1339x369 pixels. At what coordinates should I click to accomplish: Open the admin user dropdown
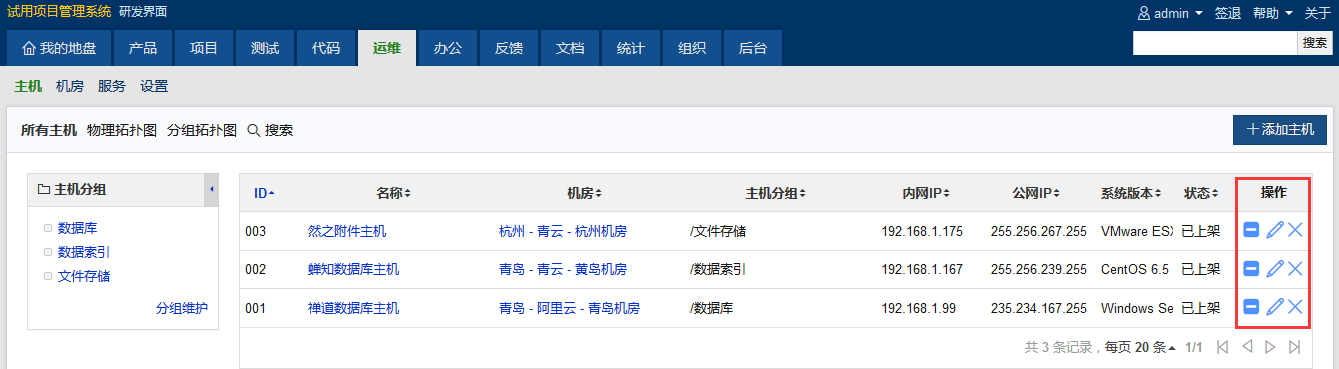[x=1170, y=13]
